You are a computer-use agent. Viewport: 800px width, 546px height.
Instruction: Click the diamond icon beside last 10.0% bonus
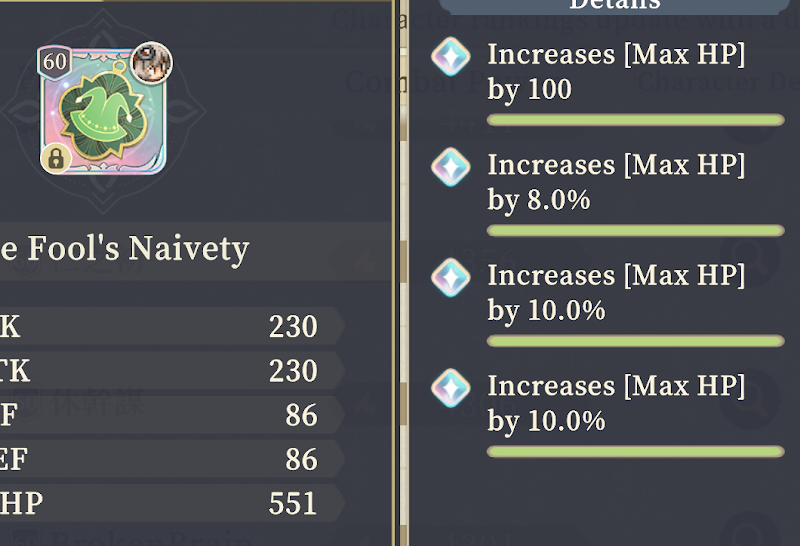(x=451, y=387)
